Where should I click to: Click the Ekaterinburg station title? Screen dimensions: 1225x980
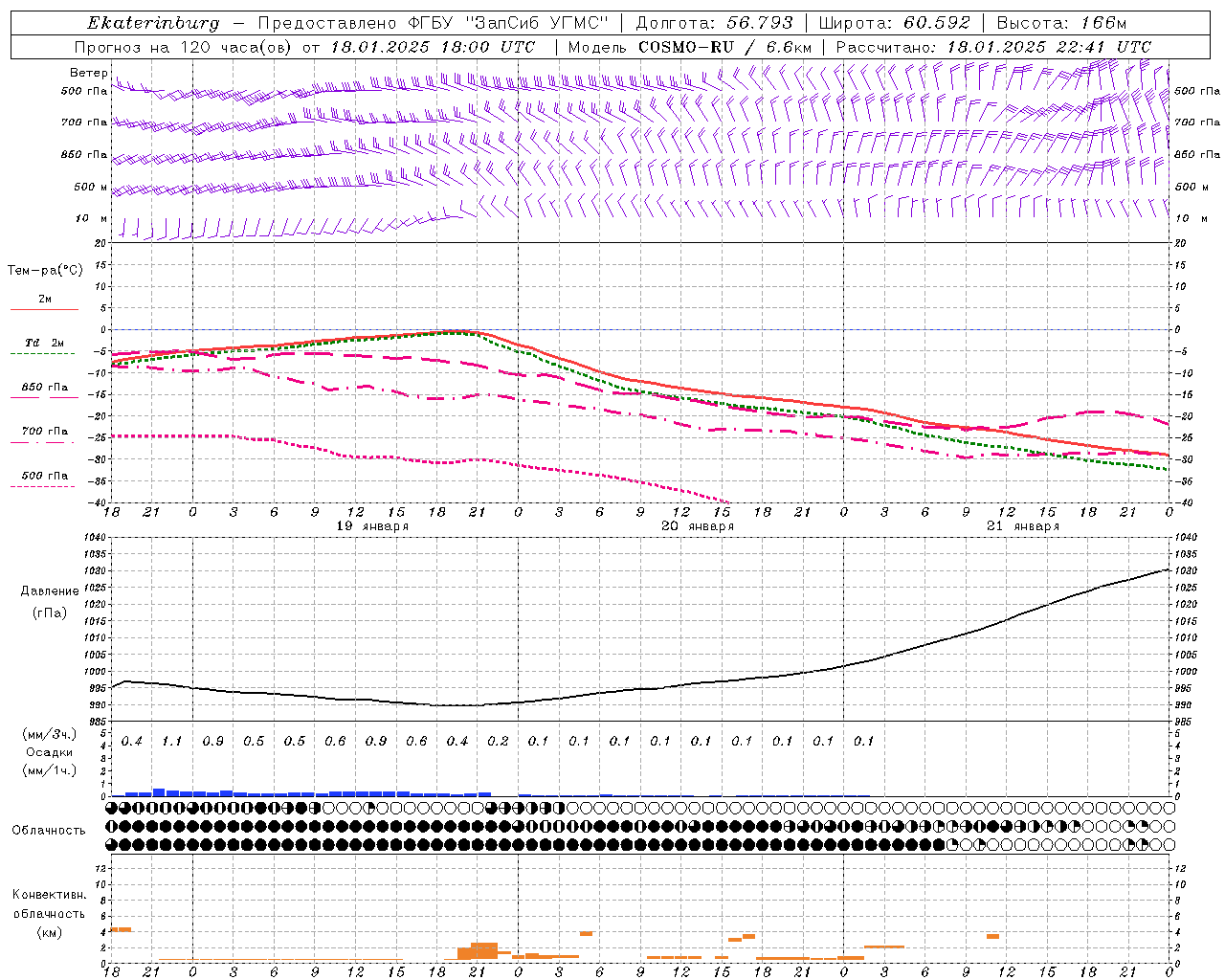(153, 23)
